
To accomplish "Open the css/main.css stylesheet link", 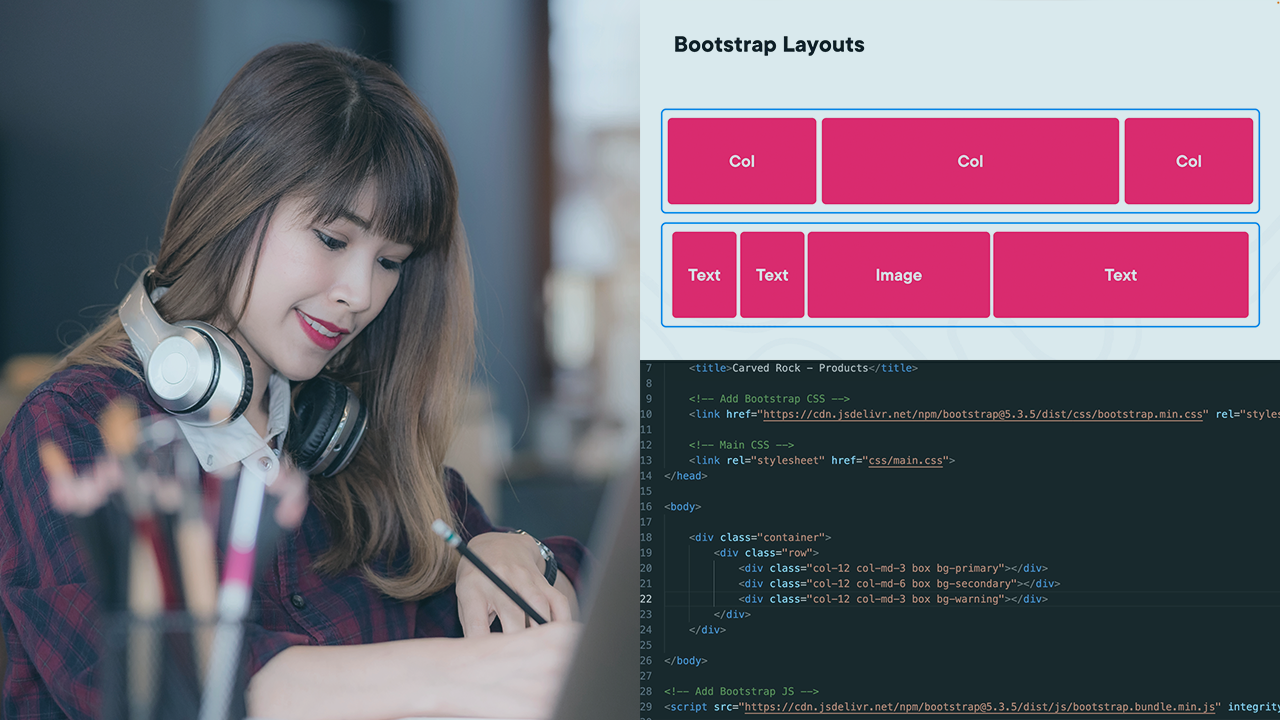I will point(905,461).
